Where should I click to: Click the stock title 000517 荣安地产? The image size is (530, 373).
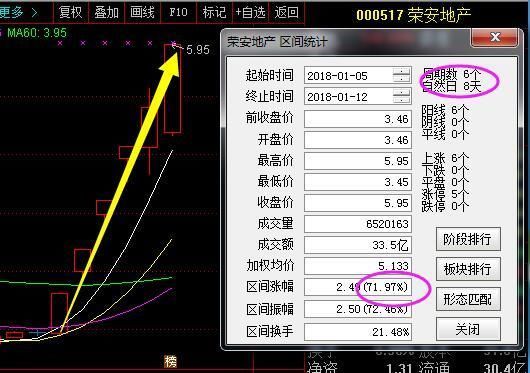tap(413, 15)
